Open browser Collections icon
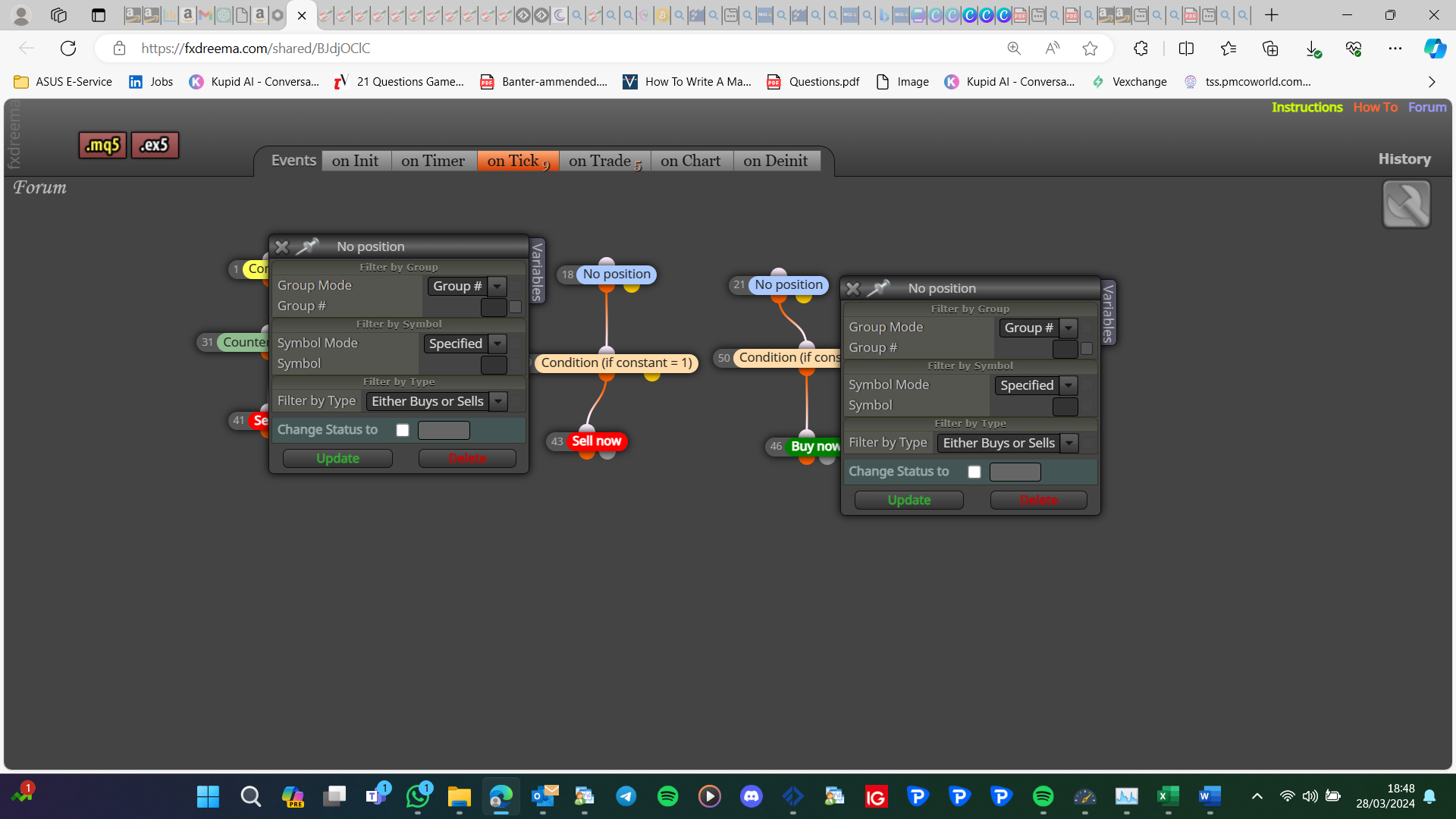This screenshot has height=819, width=1456. pos(1270,49)
